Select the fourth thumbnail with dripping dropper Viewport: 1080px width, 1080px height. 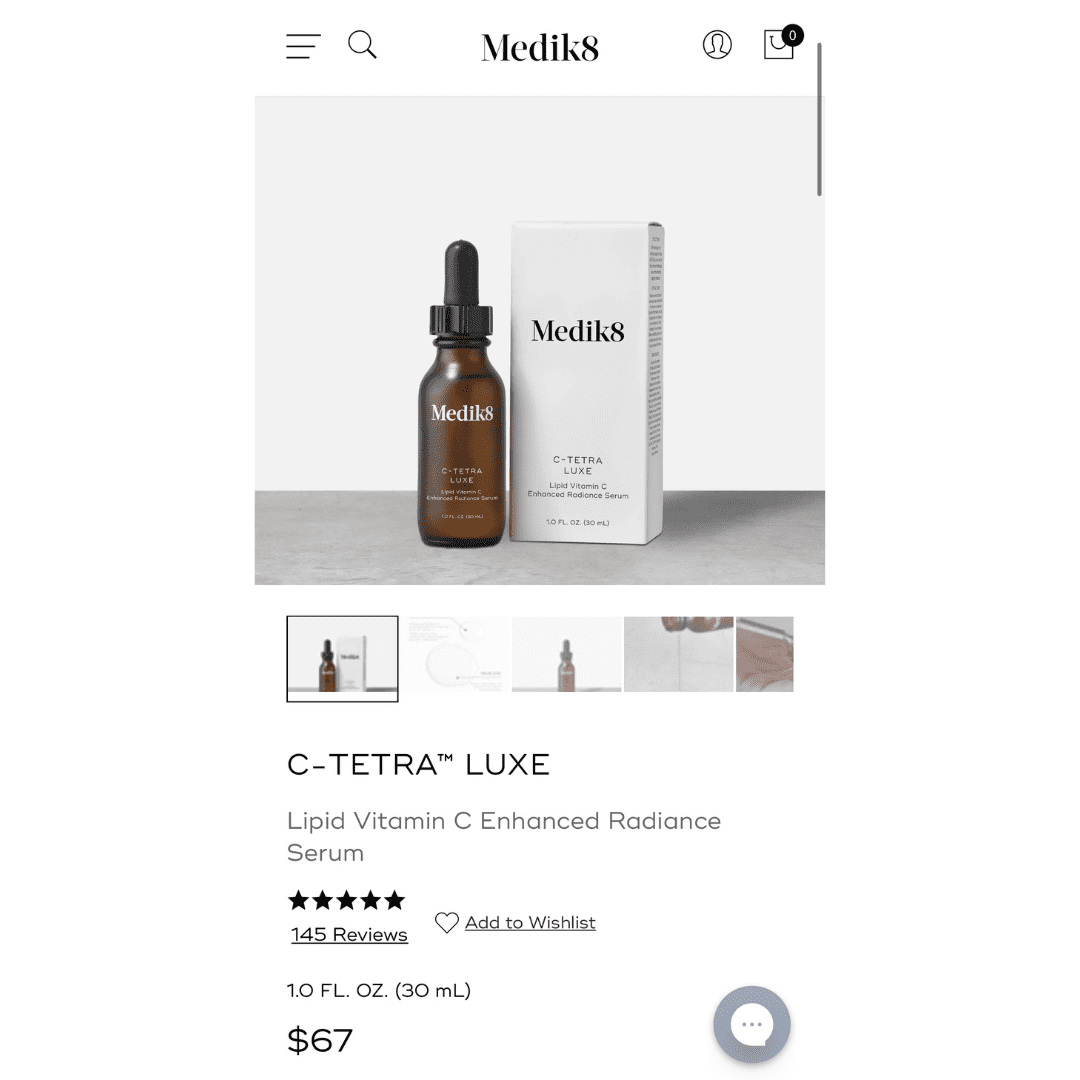click(x=678, y=654)
